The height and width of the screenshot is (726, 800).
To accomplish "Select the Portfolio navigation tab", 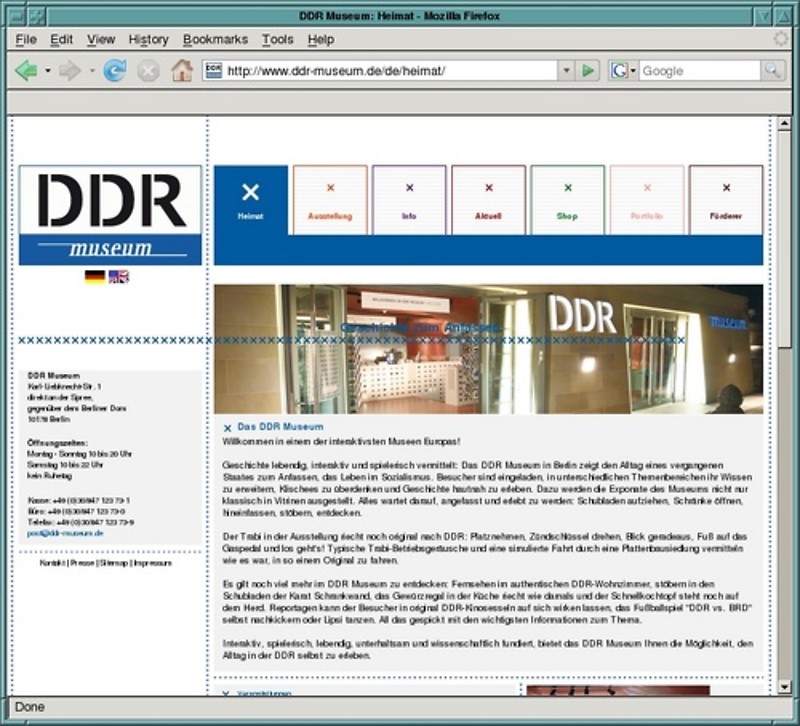I will tap(647, 200).
